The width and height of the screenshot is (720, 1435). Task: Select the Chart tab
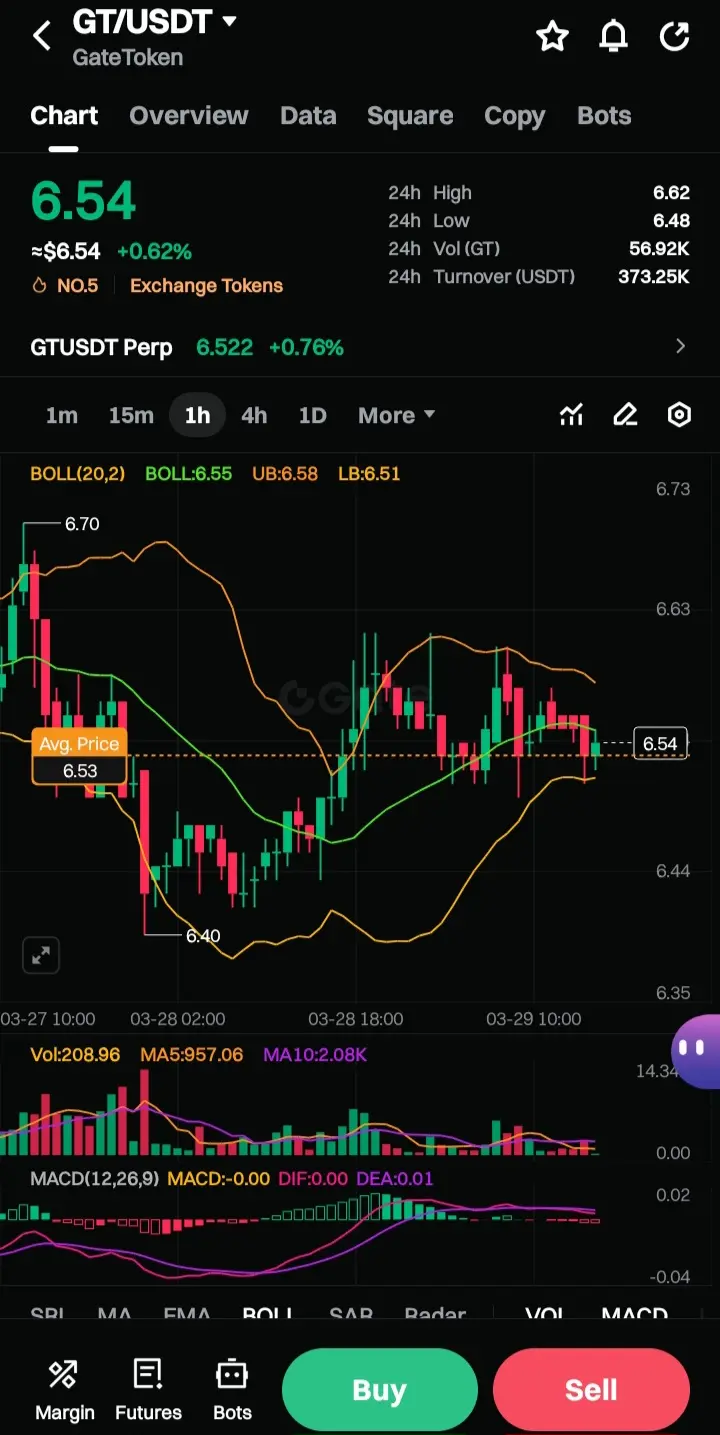pos(64,116)
